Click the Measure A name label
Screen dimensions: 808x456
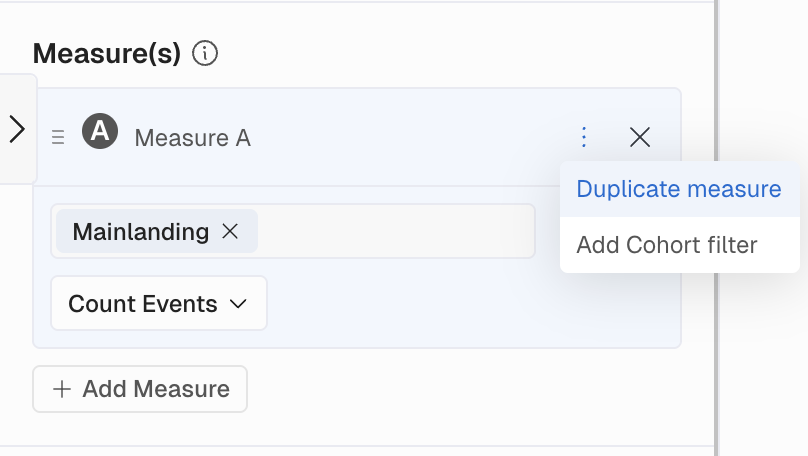point(192,138)
